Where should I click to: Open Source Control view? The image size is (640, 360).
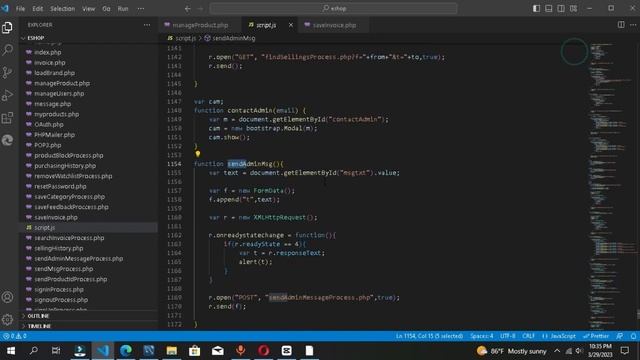7,73
